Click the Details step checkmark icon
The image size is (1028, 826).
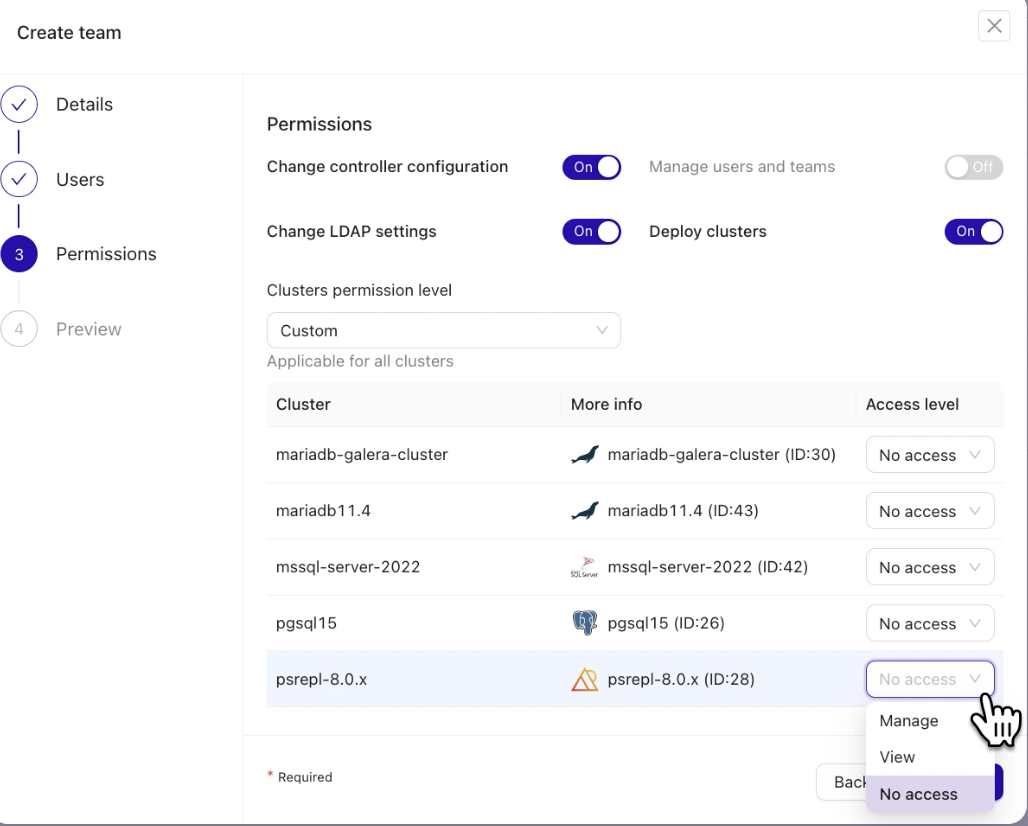coord(19,105)
